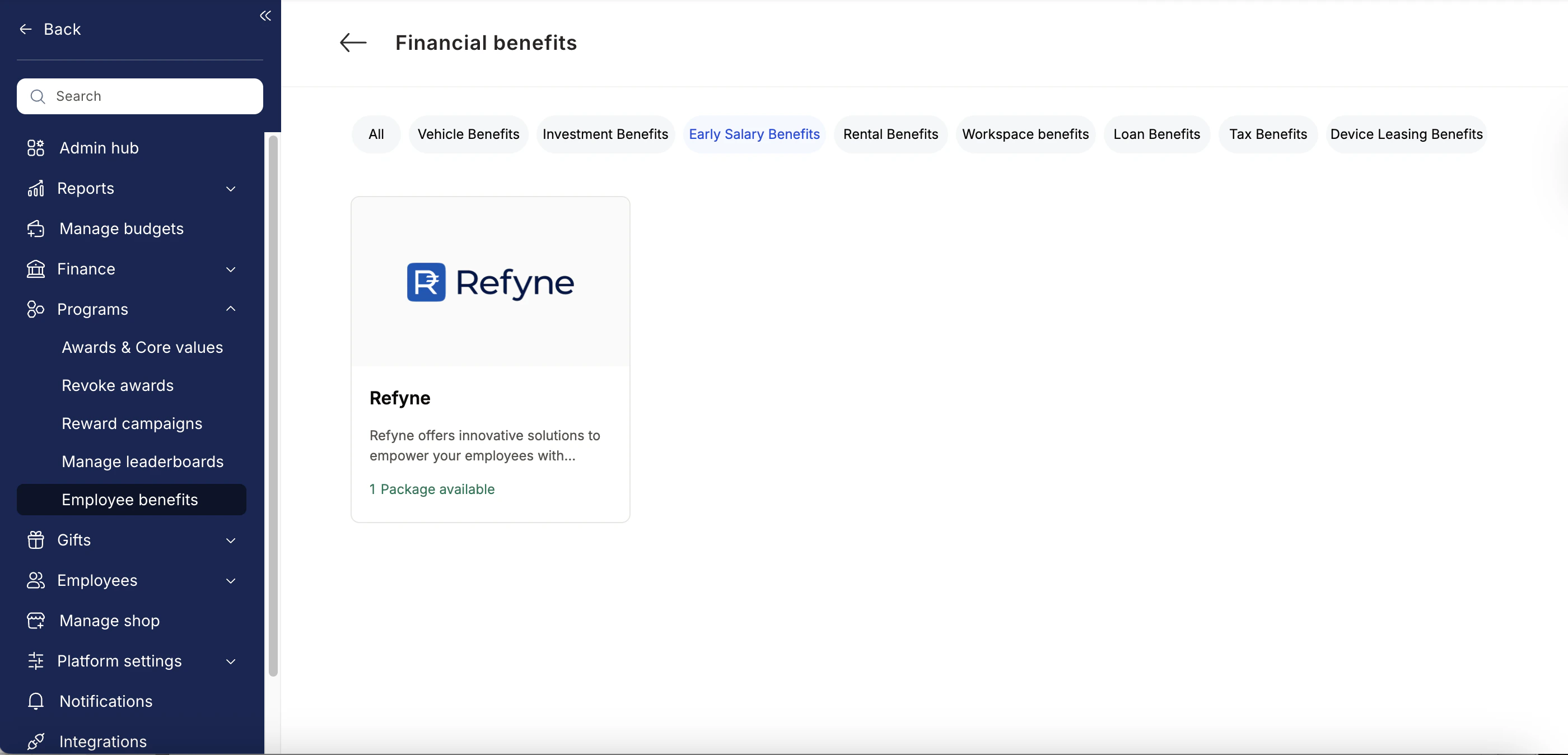Open Reward campaigns page
This screenshot has width=1568, height=755.
[132, 423]
